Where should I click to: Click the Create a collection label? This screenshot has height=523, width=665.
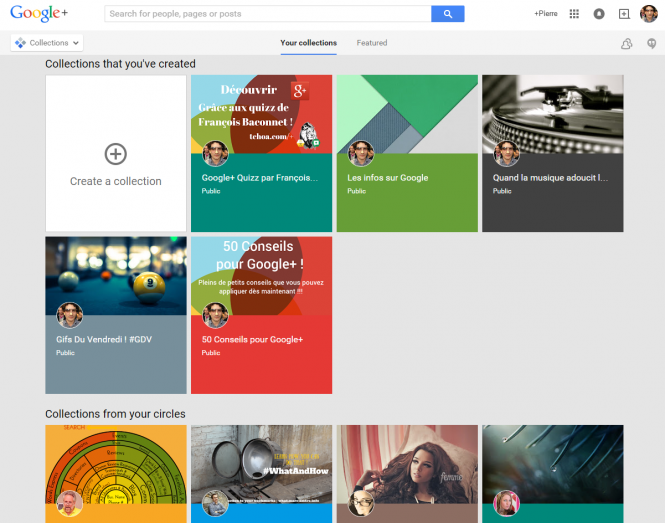coord(116,181)
